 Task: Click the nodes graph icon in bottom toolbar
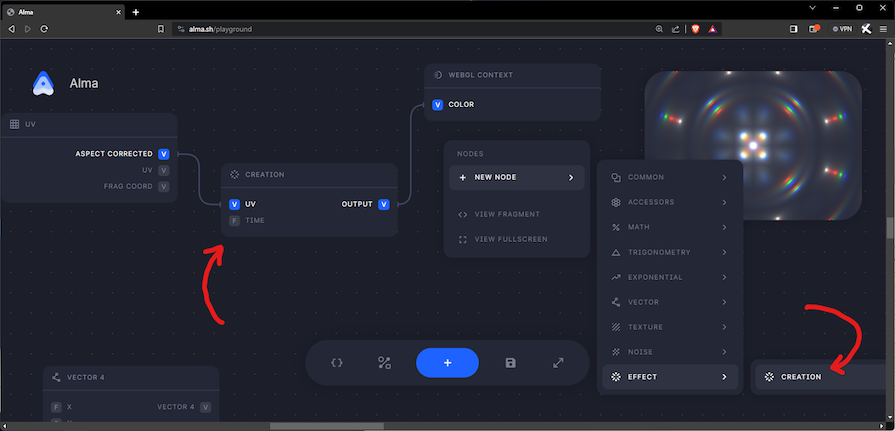coord(384,362)
